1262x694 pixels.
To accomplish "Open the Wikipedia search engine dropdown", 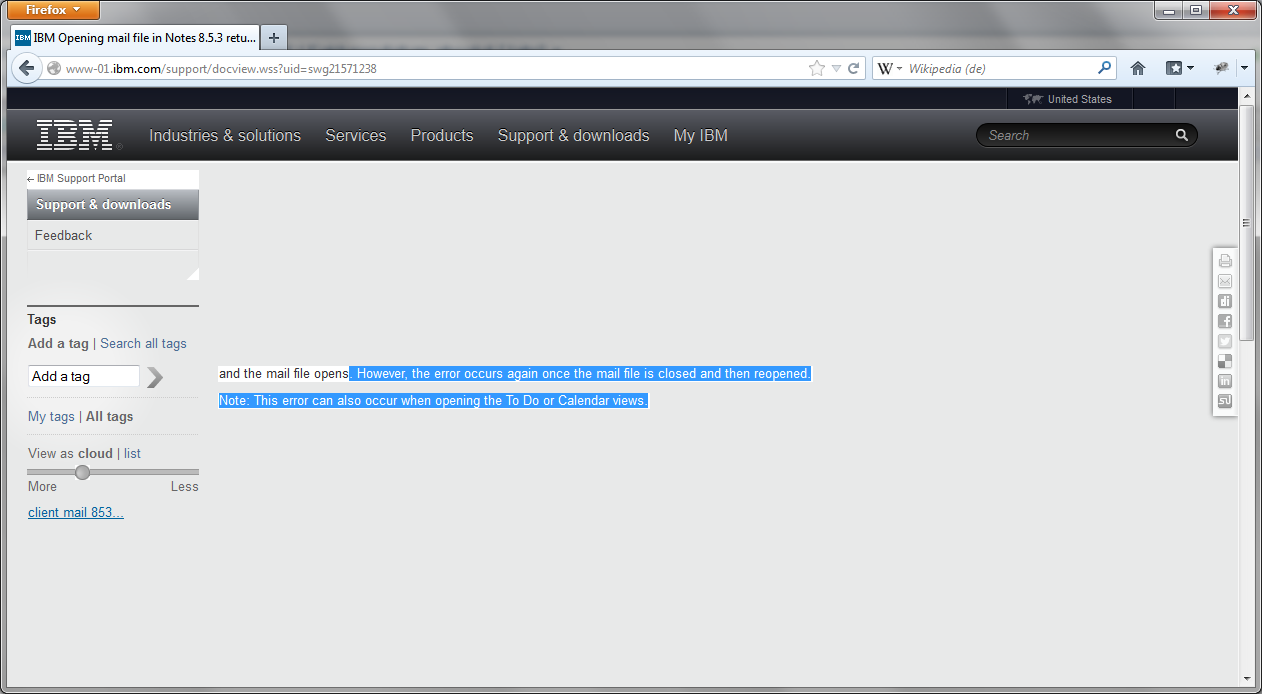I will (890, 69).
